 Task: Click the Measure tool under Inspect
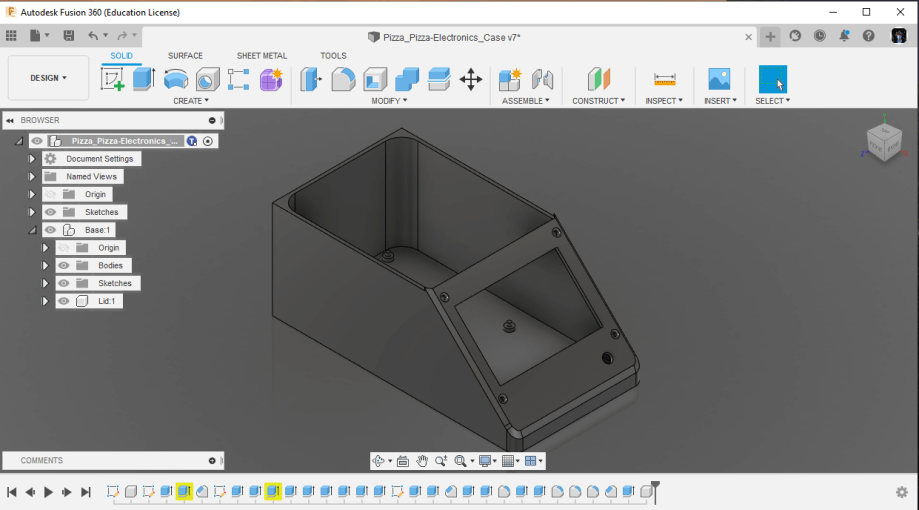(x=664, y=79)
